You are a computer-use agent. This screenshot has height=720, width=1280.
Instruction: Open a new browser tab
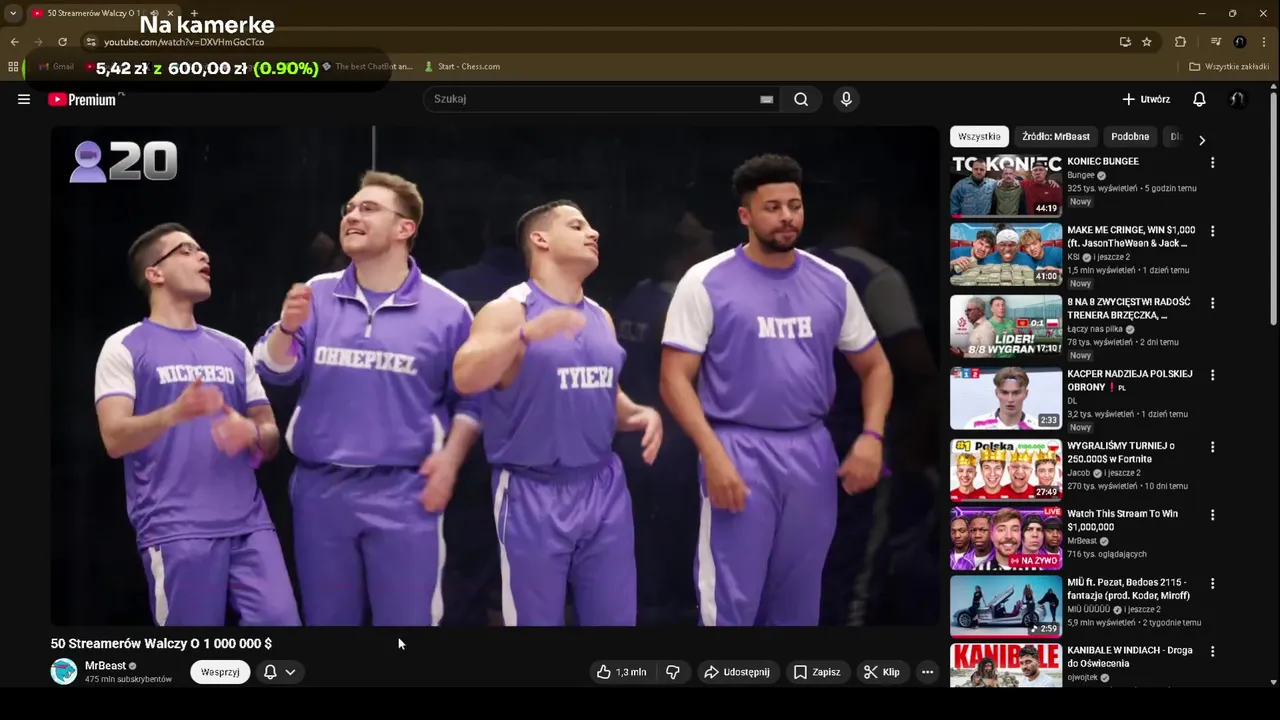tap(194, 13)
